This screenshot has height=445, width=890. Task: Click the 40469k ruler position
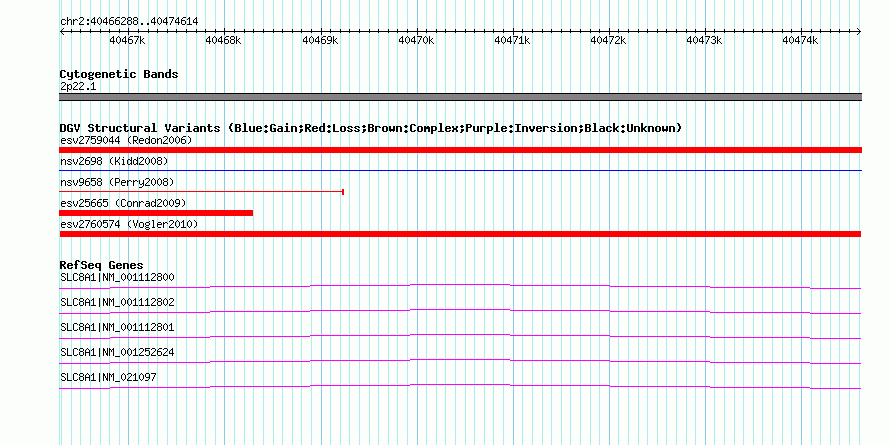coord(321,40)
